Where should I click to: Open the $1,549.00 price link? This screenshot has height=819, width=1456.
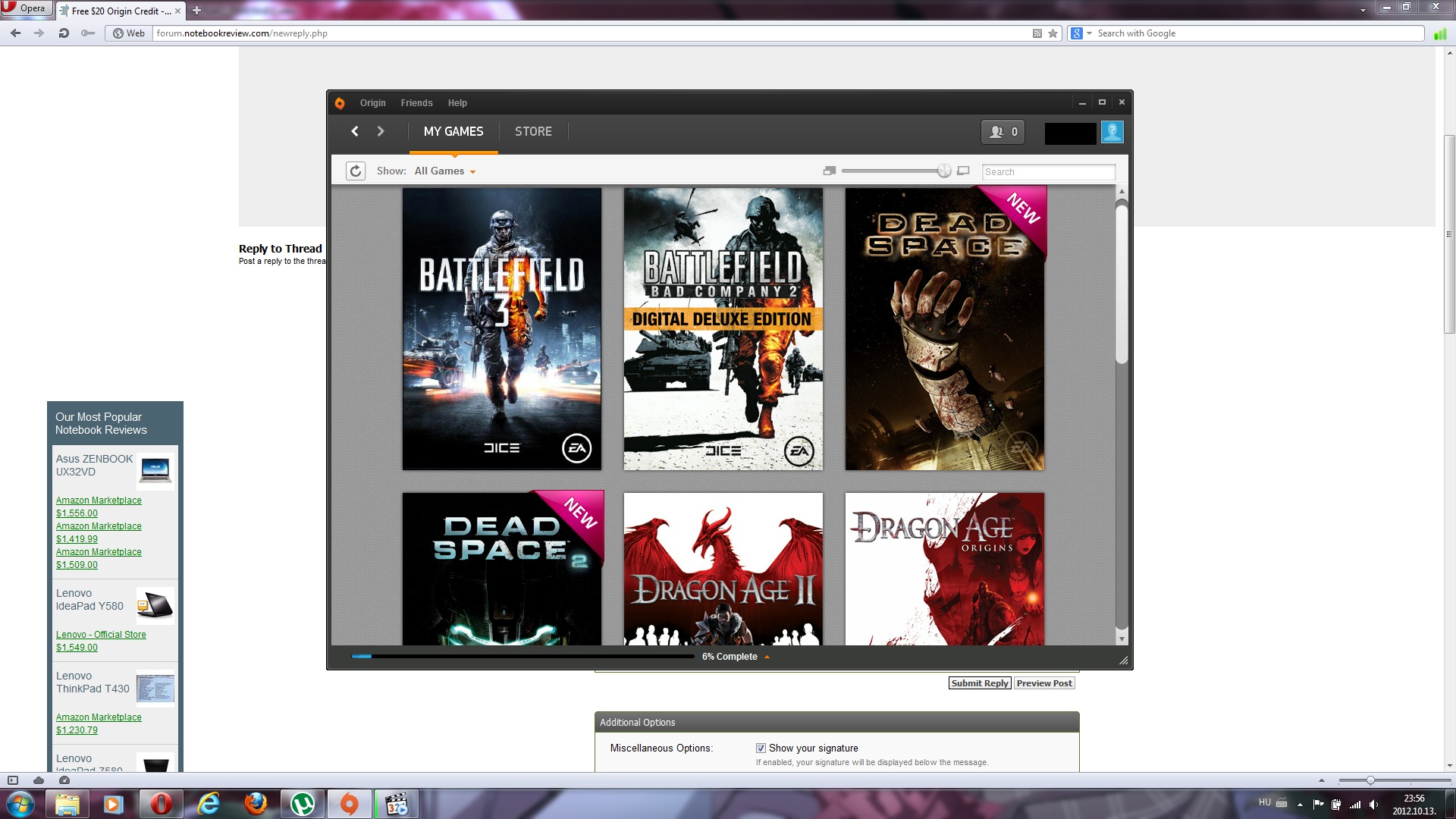77,648
